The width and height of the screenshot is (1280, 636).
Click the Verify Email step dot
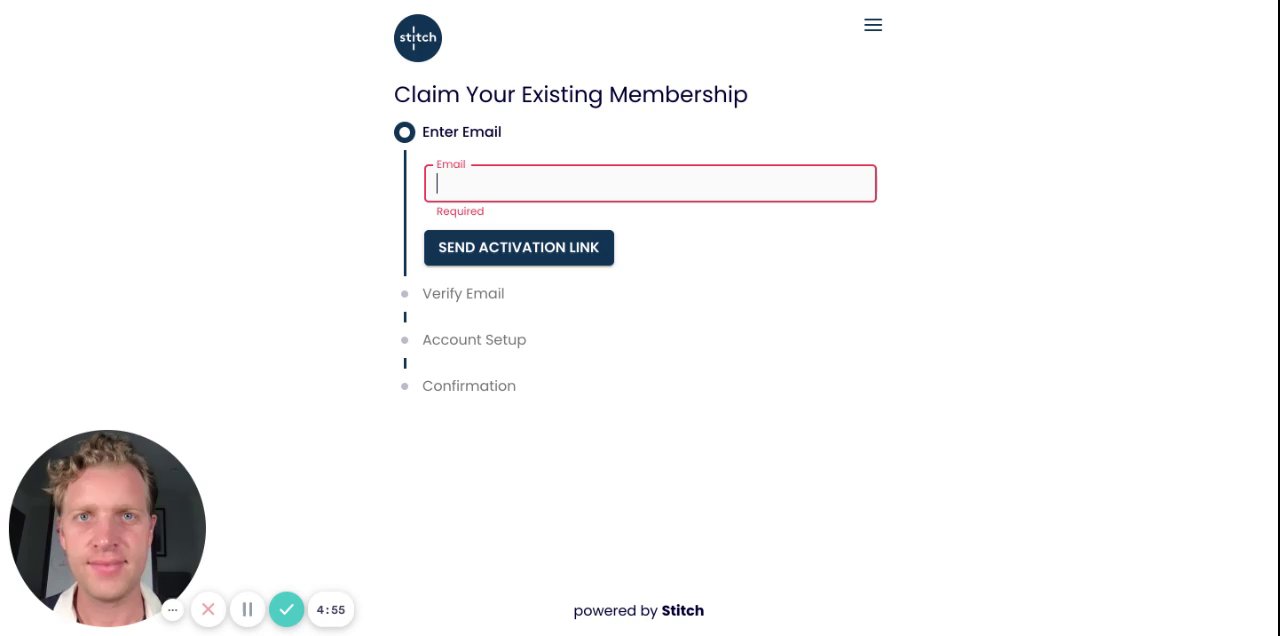404,294
